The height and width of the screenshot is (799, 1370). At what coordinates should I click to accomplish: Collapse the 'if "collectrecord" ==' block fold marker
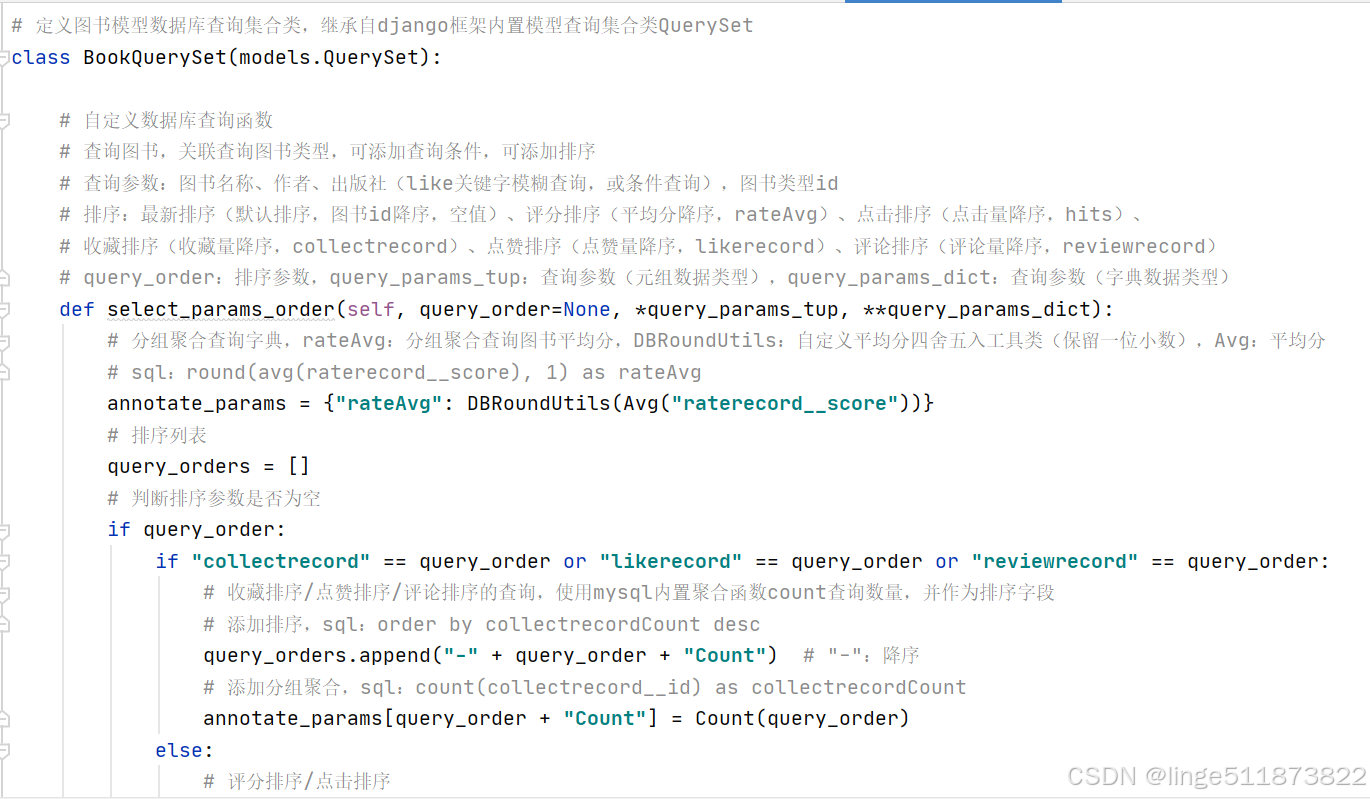click(4, 561)
